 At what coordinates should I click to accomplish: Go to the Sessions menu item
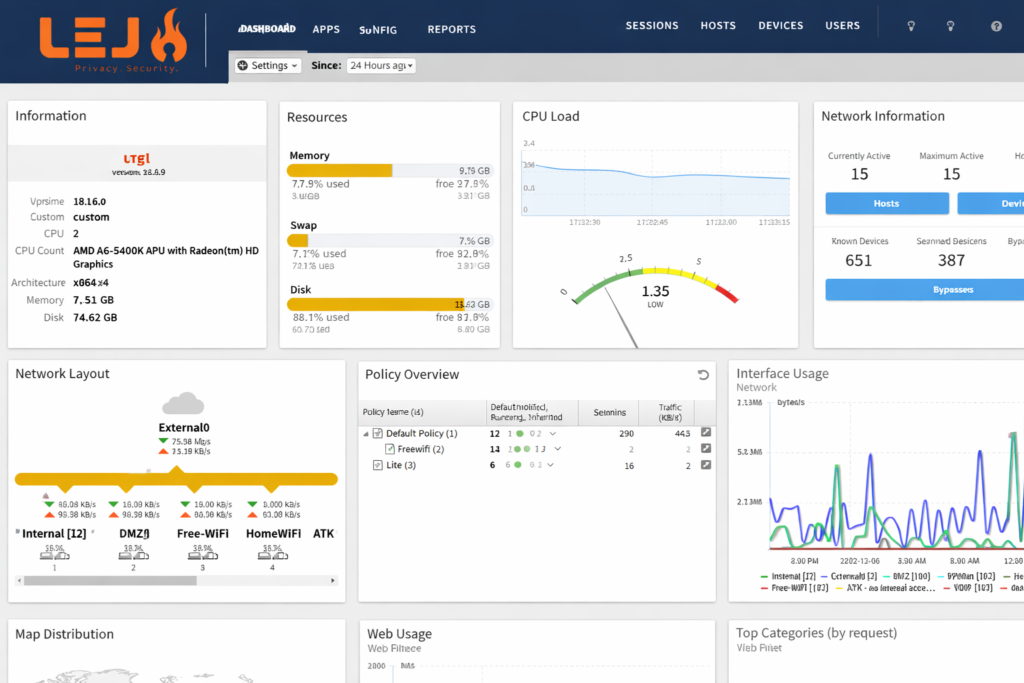pyautogui.click(x=651, y=26)
